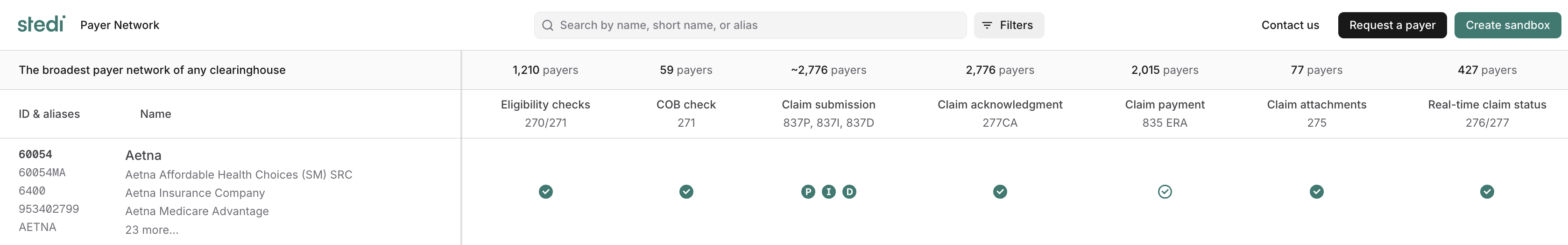Open Contact us link
Image resolution: width=1568 pixels, height=245 pixels.
1290,25
